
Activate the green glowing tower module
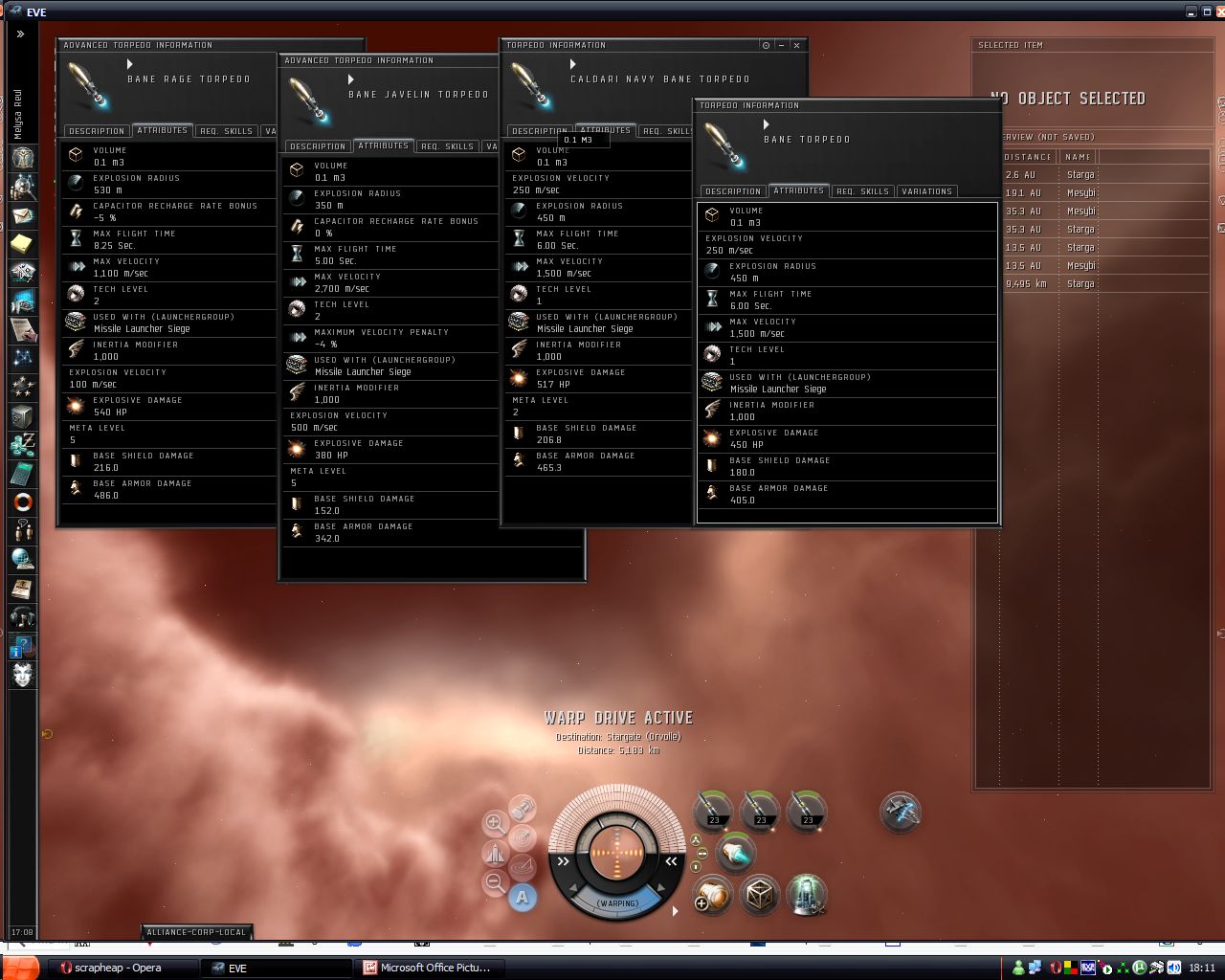click(x=807, y=896)
